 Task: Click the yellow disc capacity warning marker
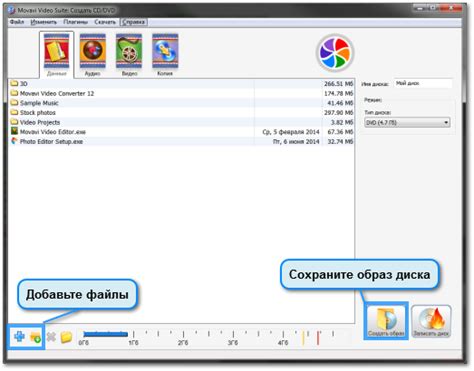coord(303,337)
